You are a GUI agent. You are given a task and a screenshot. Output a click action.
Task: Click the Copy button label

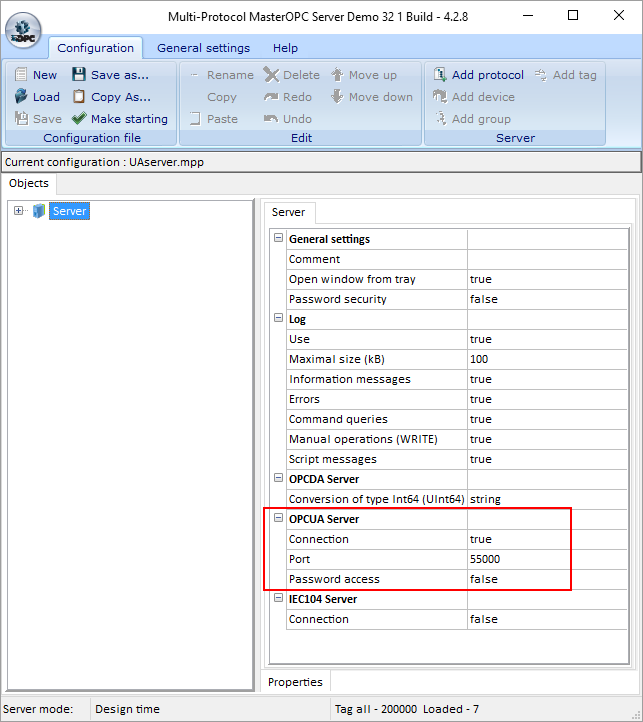tap(222, 97)
